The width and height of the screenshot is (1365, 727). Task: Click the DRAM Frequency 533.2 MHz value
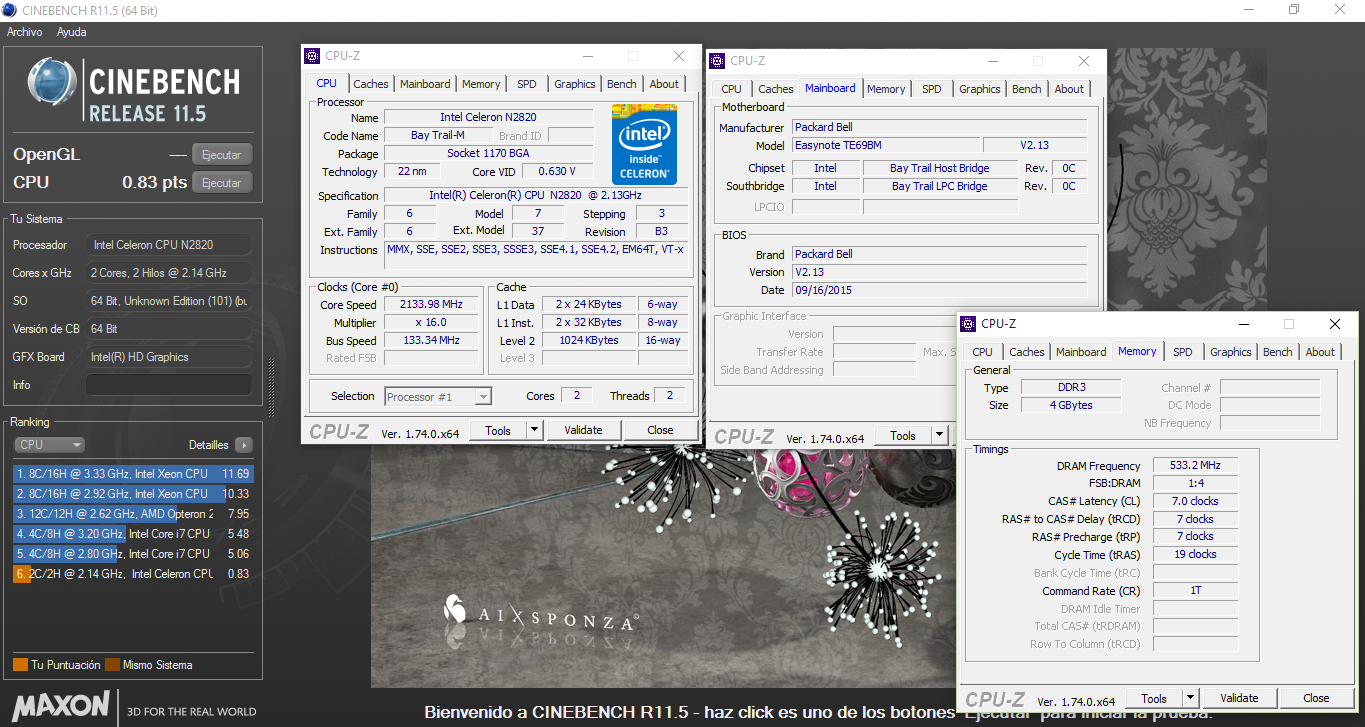point(1195,466)
